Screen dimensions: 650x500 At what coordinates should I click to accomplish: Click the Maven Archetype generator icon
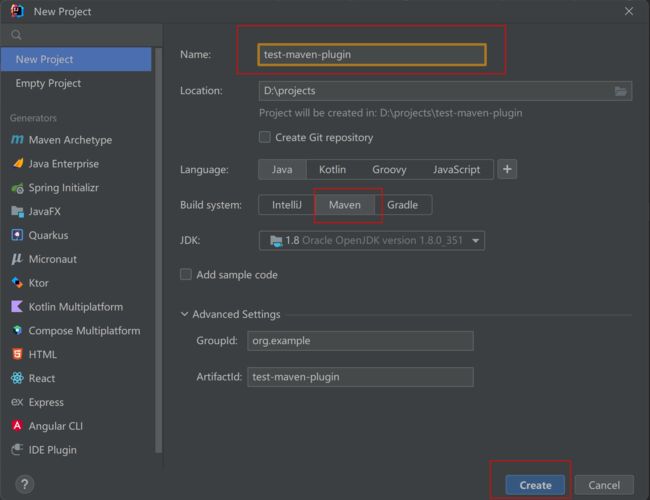tap(17, 140)
